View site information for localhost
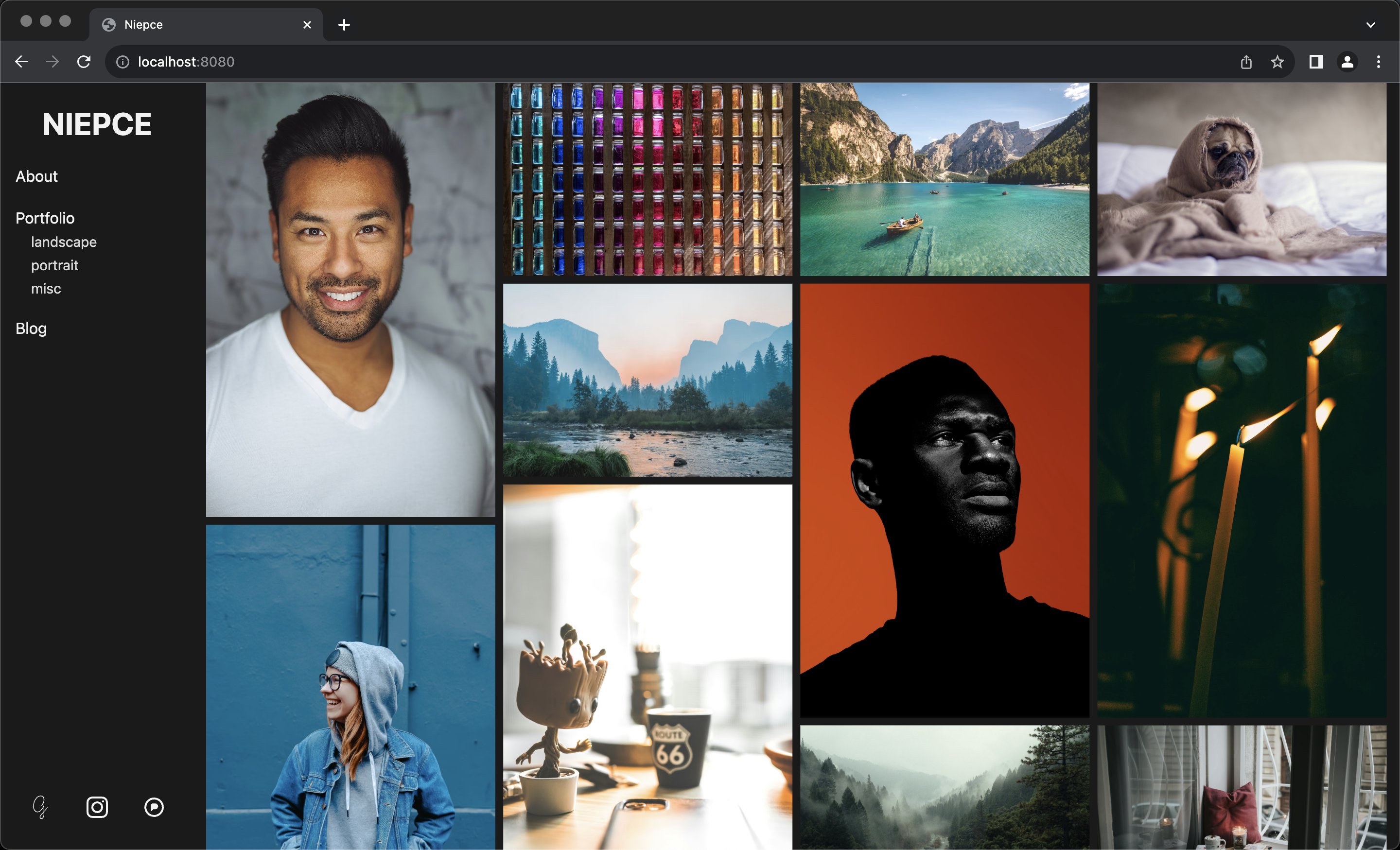 (122, 62)
